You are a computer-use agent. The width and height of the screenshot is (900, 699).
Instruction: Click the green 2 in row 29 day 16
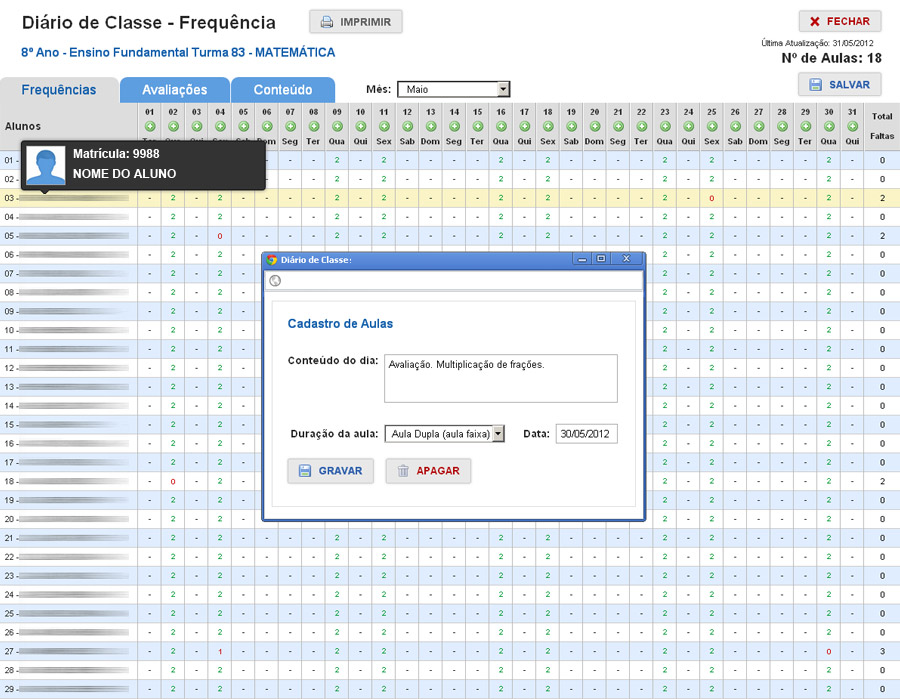[x=501, y=689]
